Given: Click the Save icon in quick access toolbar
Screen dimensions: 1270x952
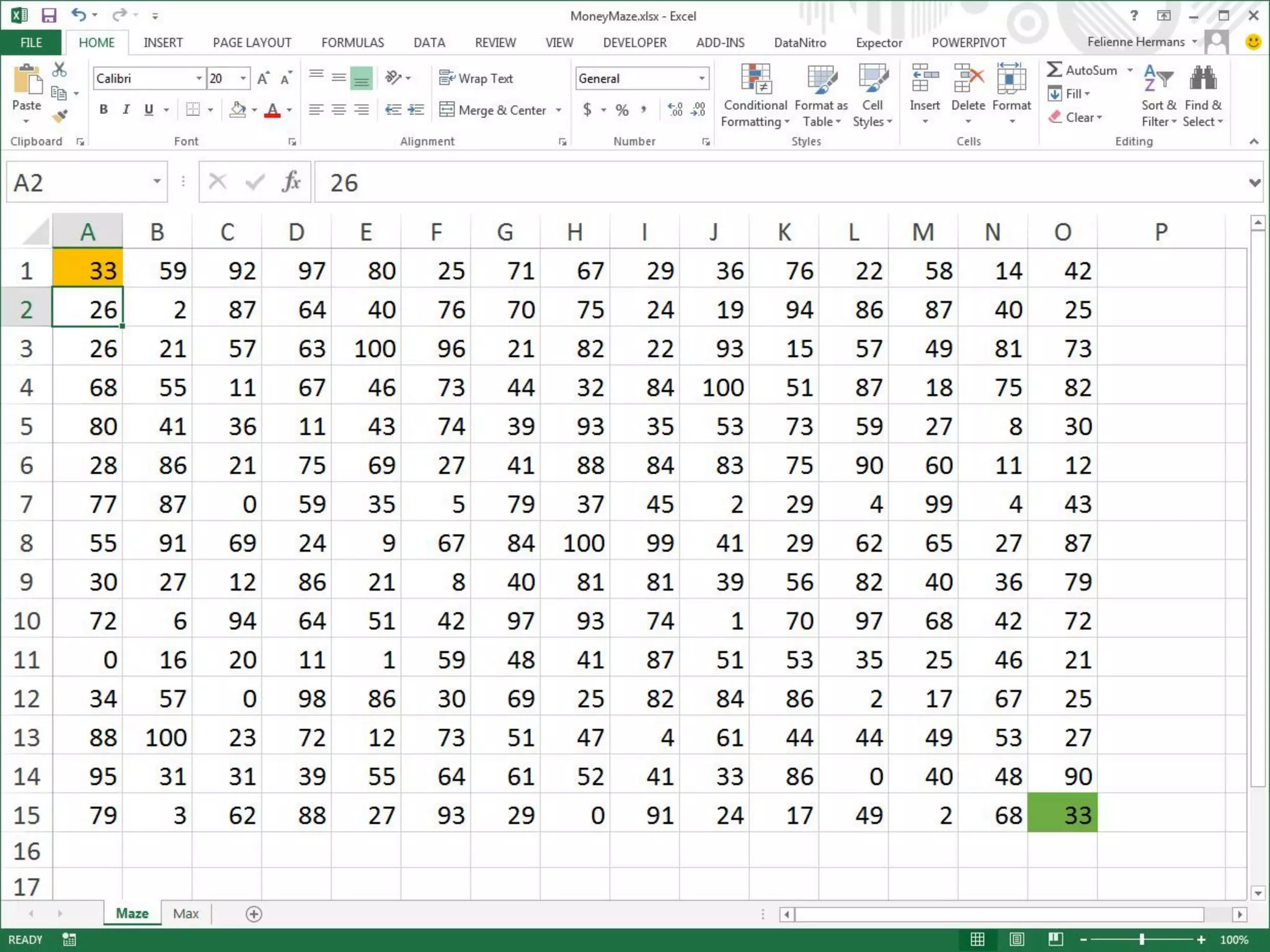Looking at the screenshot, I should 48,15.
